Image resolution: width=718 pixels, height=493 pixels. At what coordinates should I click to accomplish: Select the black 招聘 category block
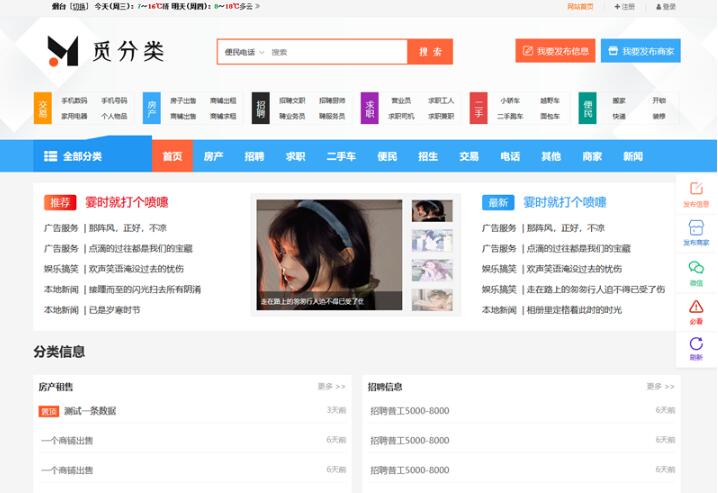pyautogui.click(x=261, y=108)
